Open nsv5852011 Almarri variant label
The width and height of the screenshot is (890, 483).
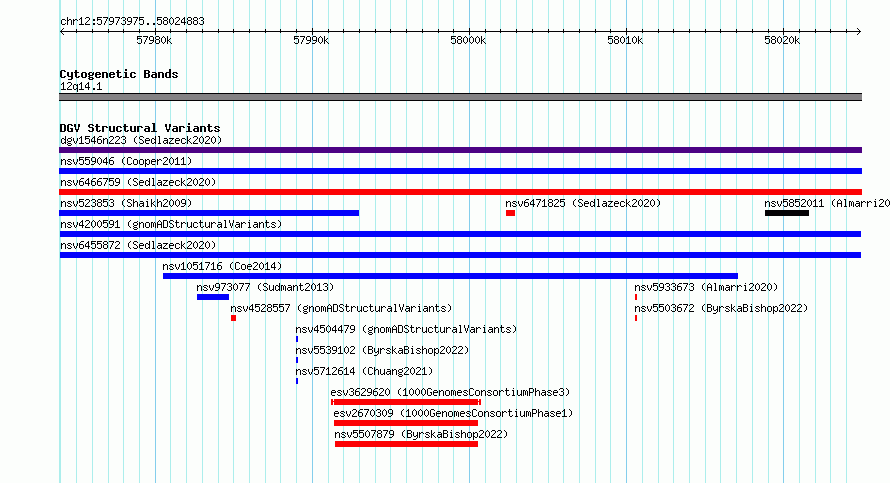coord(826,203)
